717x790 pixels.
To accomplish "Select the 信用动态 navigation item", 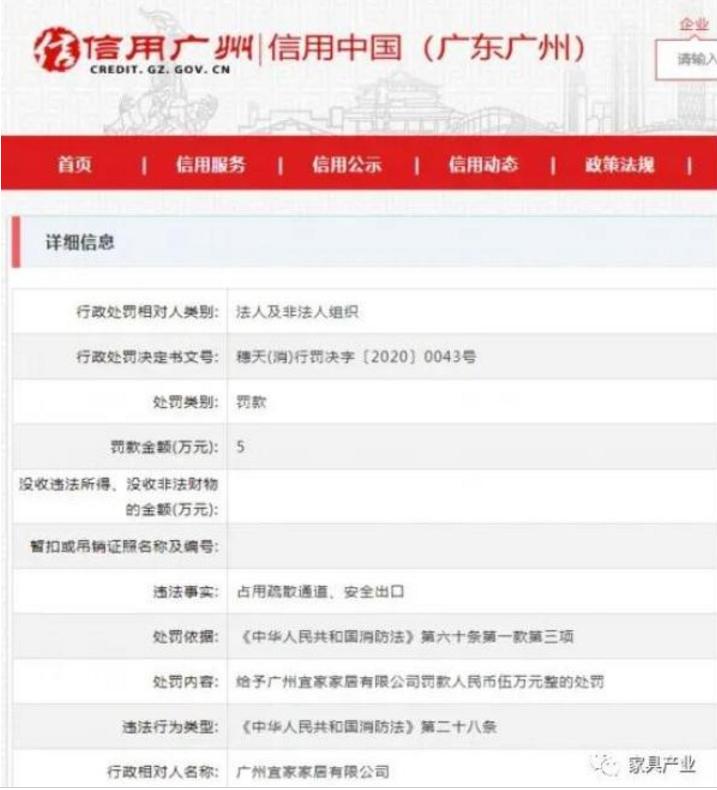I will pos(483,164).
